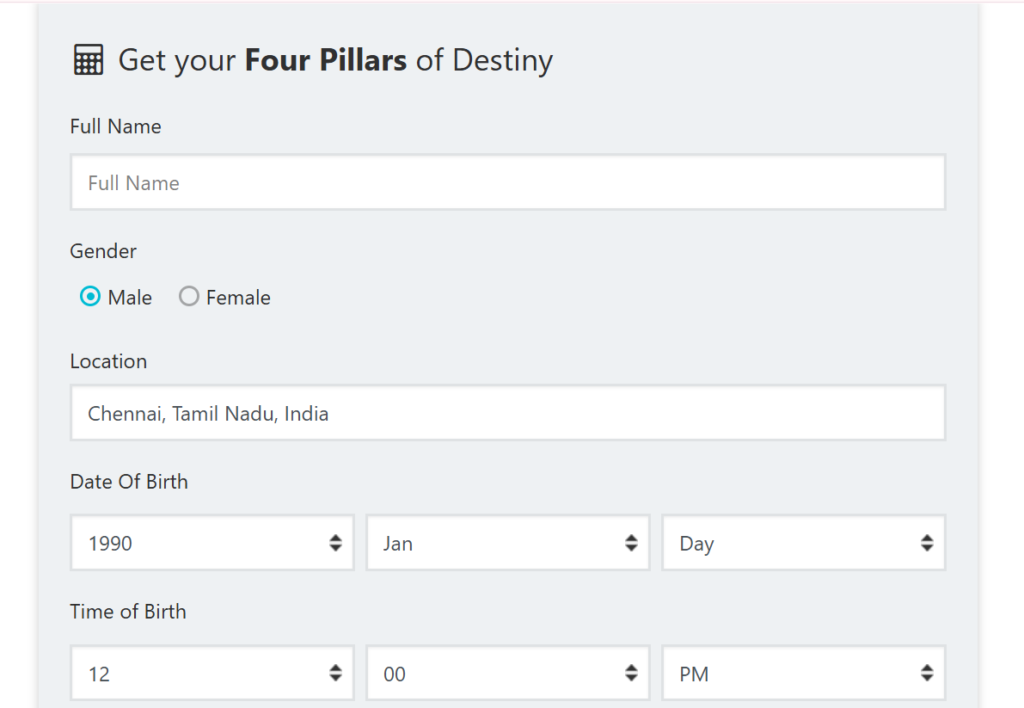Click the Male label text
This screenshot has width=1024, height=708.
pos(130,298)
